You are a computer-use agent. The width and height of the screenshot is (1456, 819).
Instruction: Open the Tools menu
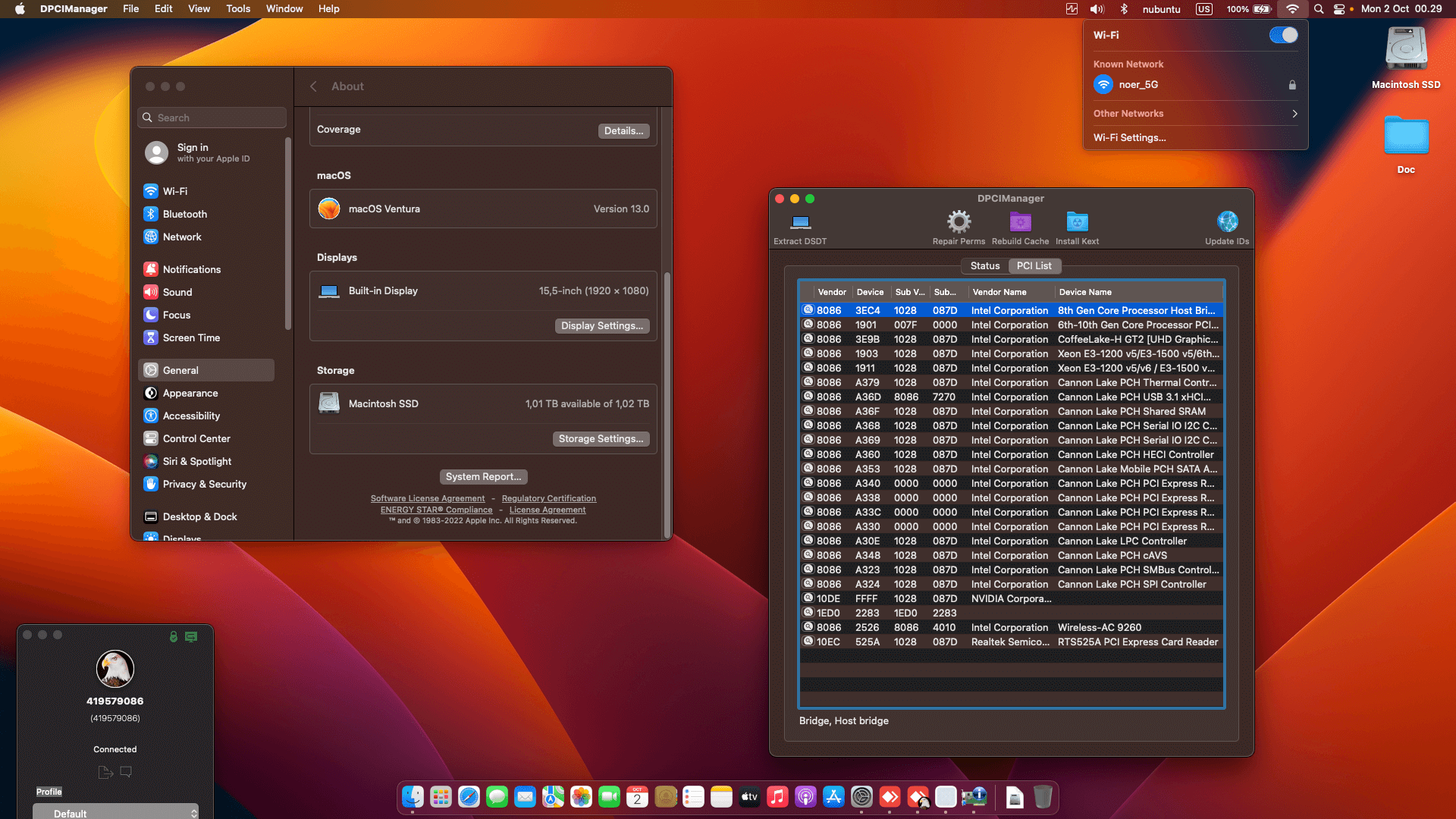(237, 8)
